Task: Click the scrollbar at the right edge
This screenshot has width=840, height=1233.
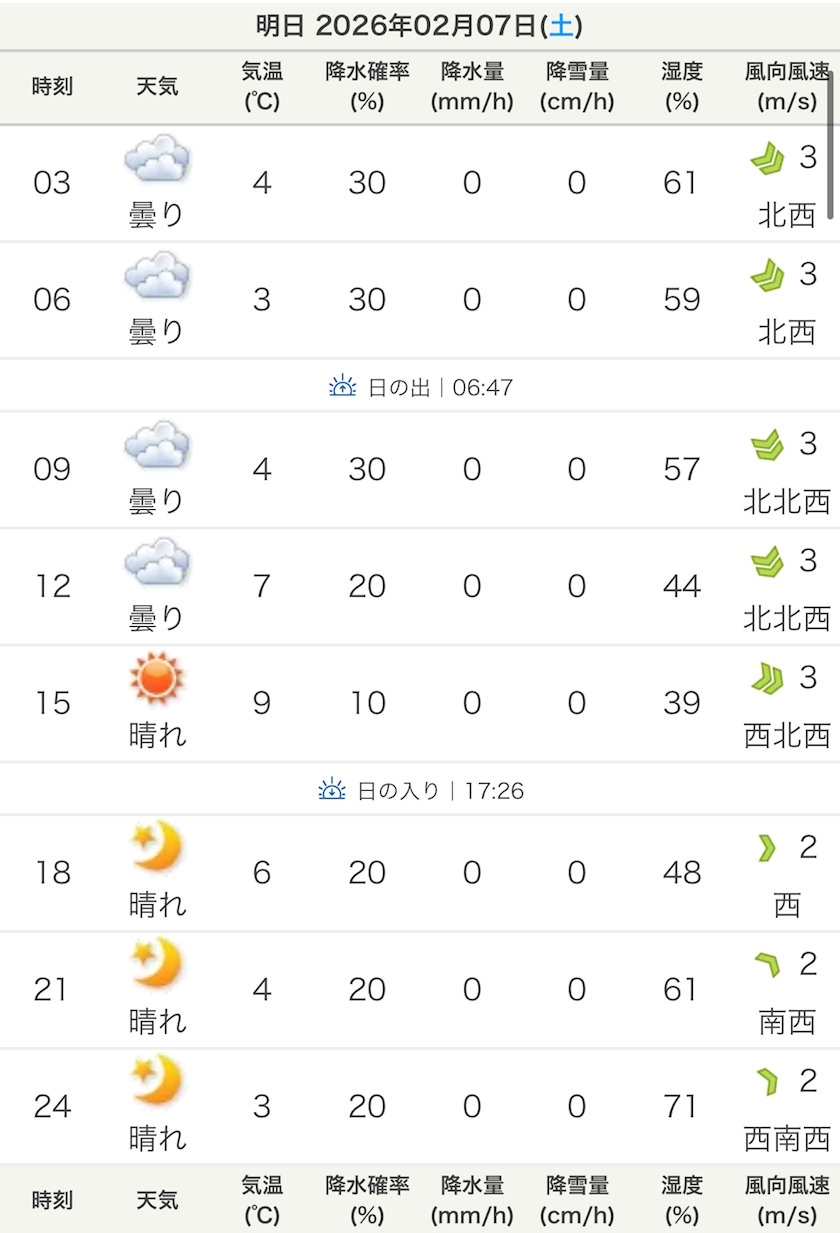Action: point(831,145)
